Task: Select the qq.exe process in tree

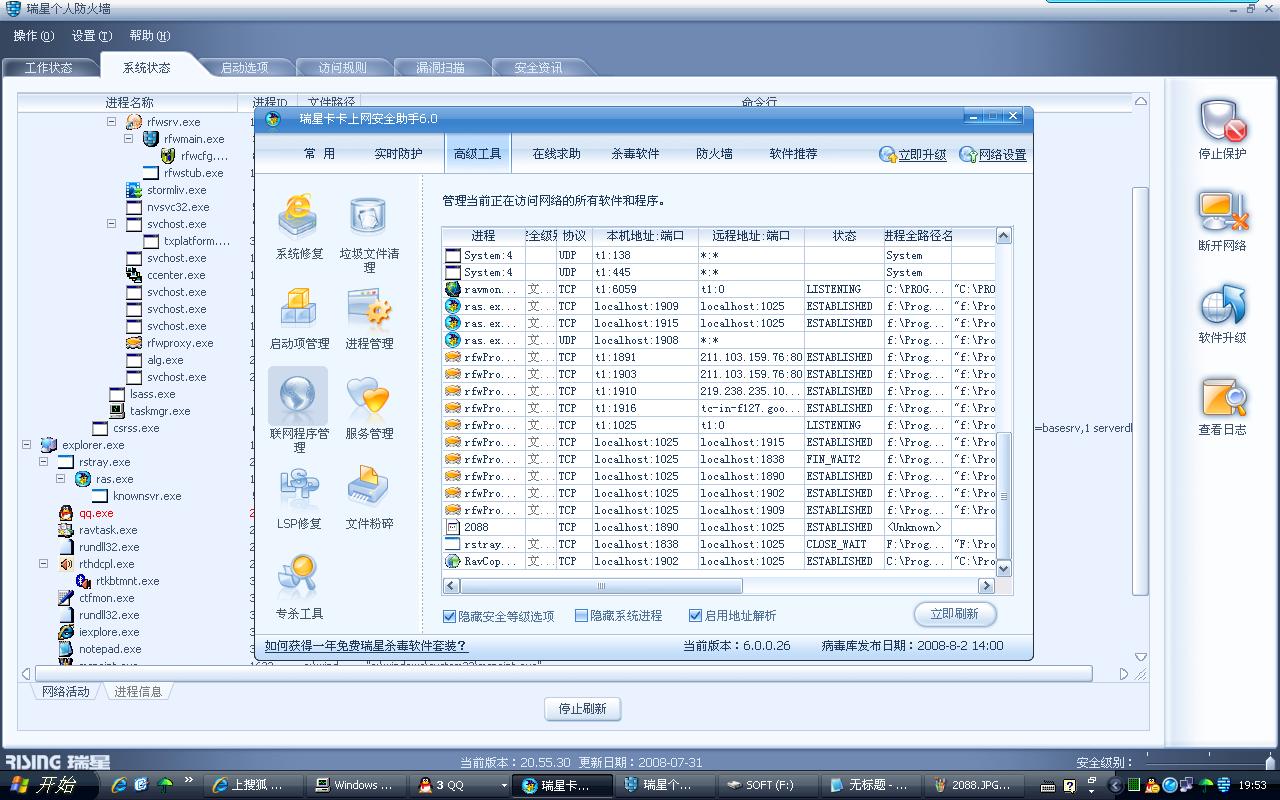Action: (96, 513)
